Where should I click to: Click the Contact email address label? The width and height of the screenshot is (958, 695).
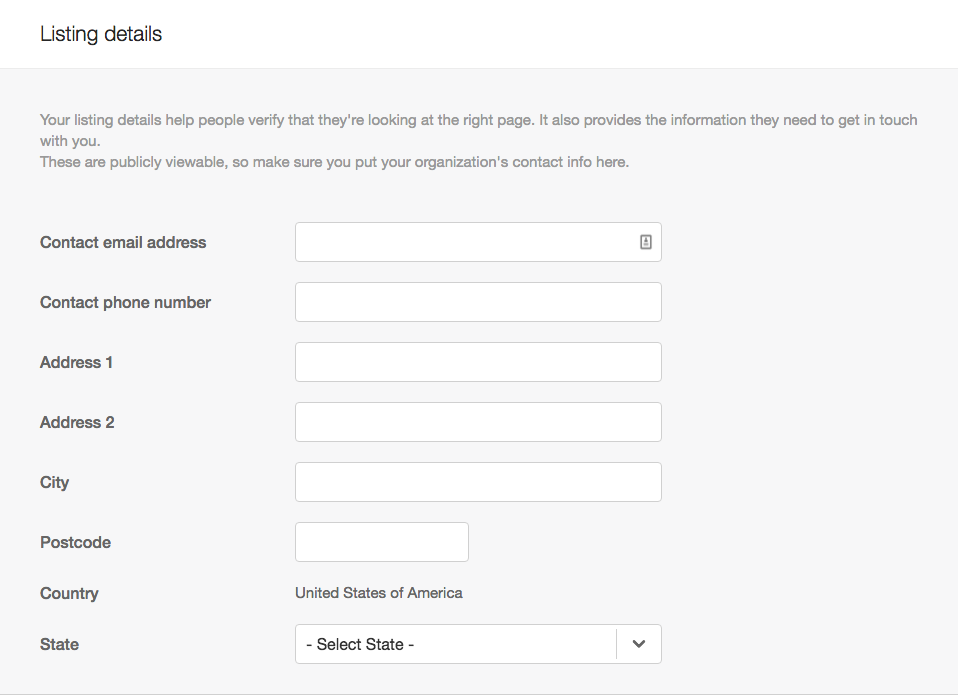tap(123, 242)
